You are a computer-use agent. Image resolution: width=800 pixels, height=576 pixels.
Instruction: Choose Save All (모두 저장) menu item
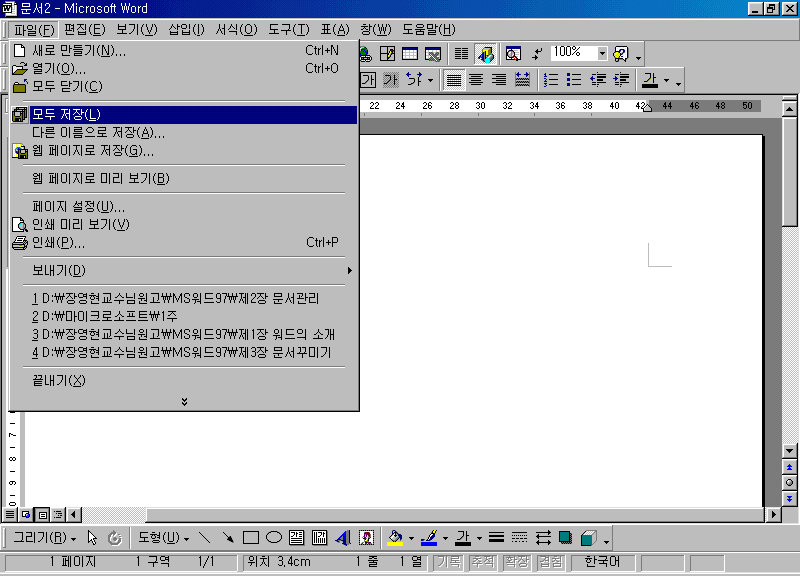[x=184, y=115]
